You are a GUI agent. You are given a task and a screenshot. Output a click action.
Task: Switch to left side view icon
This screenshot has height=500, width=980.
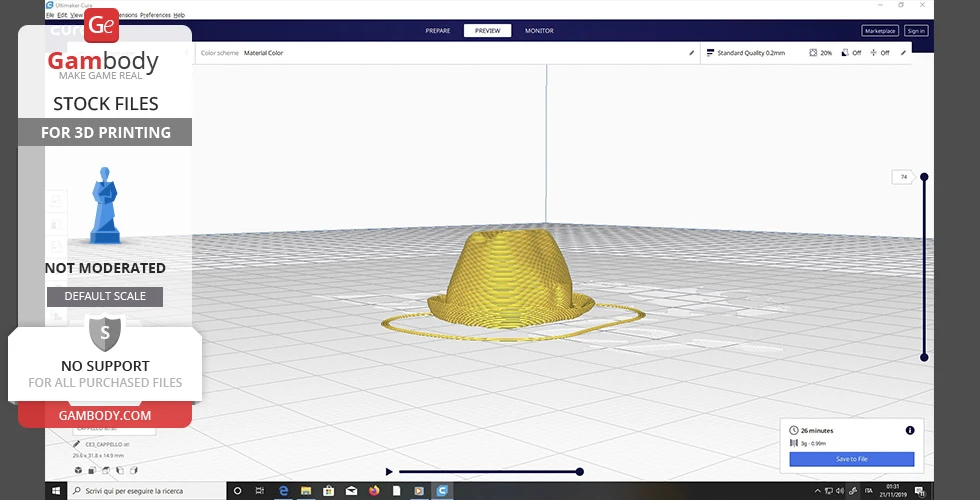tap(120, 471)
